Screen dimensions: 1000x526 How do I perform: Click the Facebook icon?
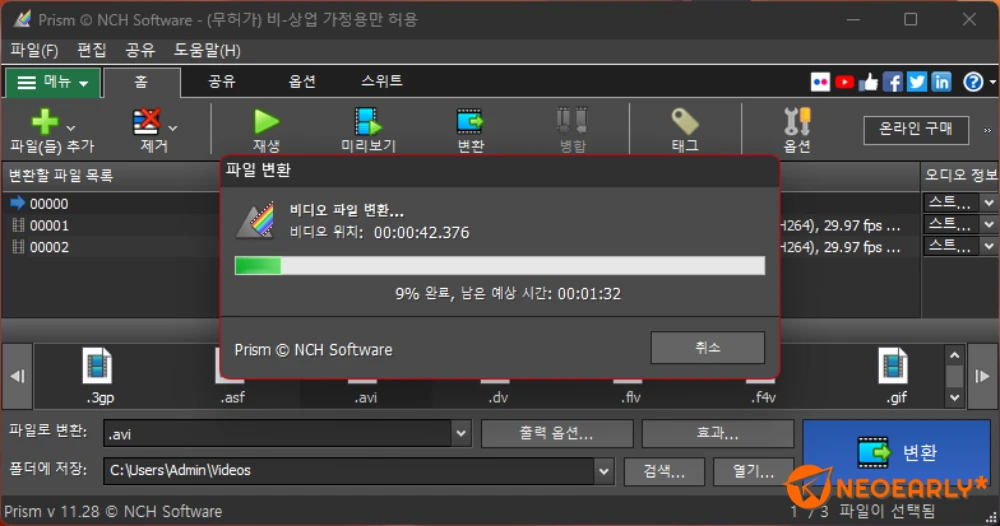892,82
